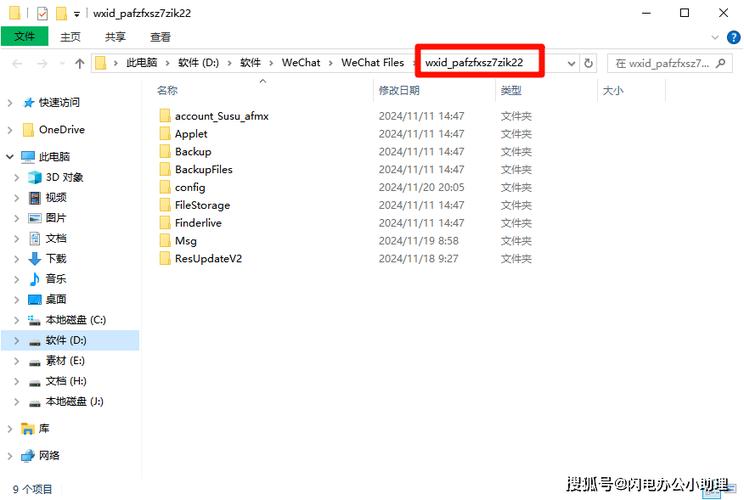The width and height of the screenshot is (744, 500).
Task: Go up one folder level arrow
Action: click(80, 63)
